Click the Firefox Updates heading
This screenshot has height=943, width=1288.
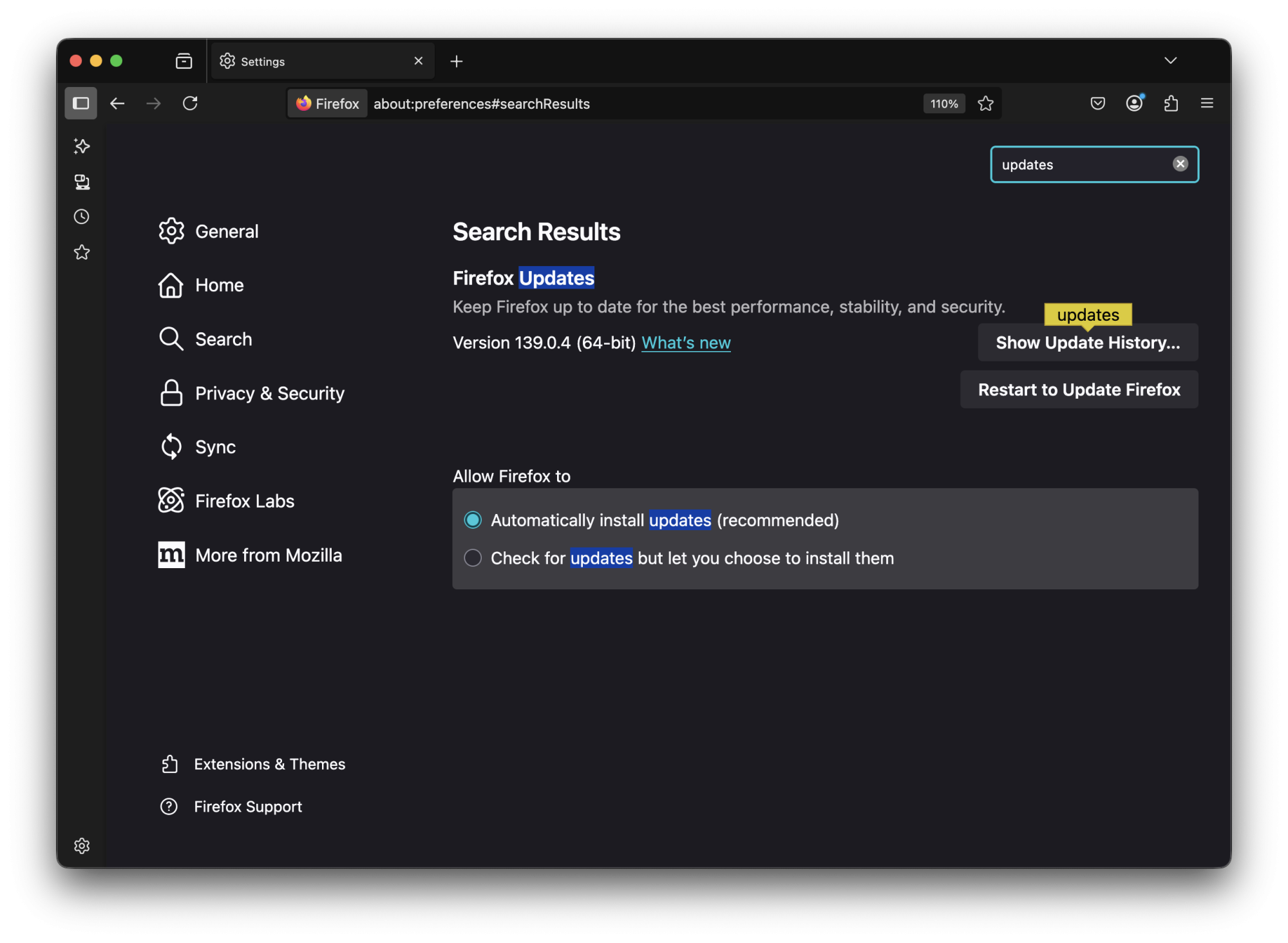pyautogui.click(x=524, y=278)
